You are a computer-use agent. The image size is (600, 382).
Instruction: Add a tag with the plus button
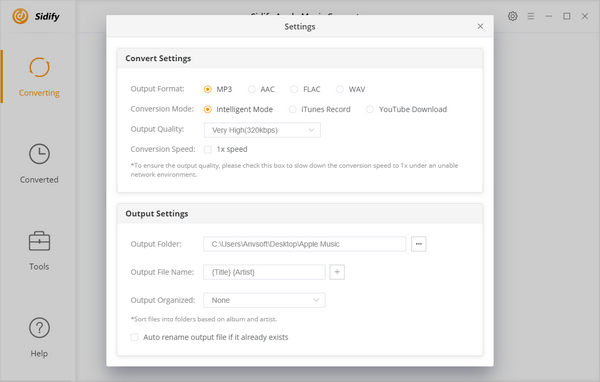coord(337,272)
